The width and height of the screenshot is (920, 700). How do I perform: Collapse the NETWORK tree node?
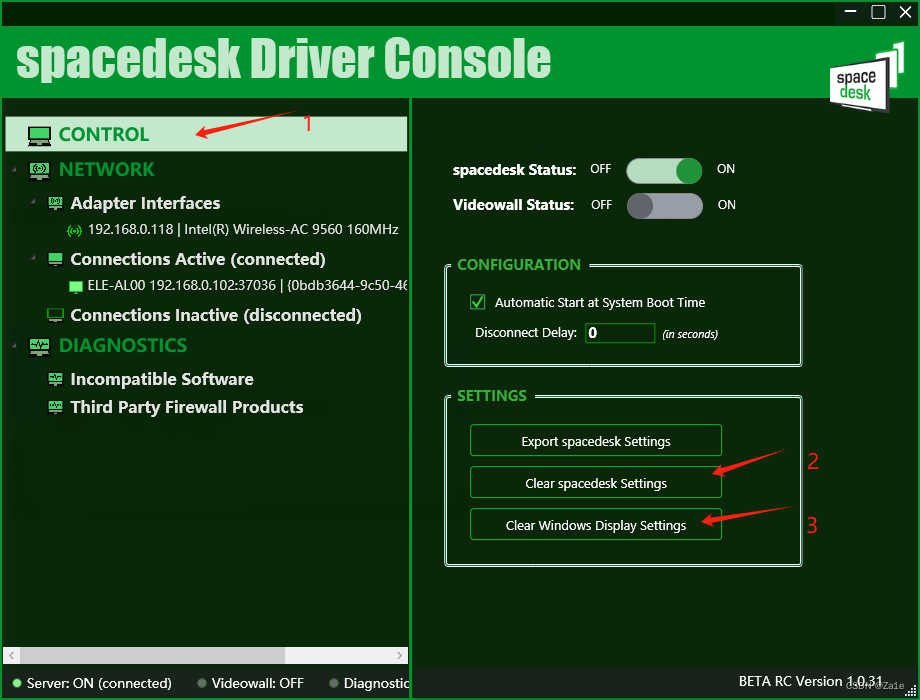click(14, 170)
